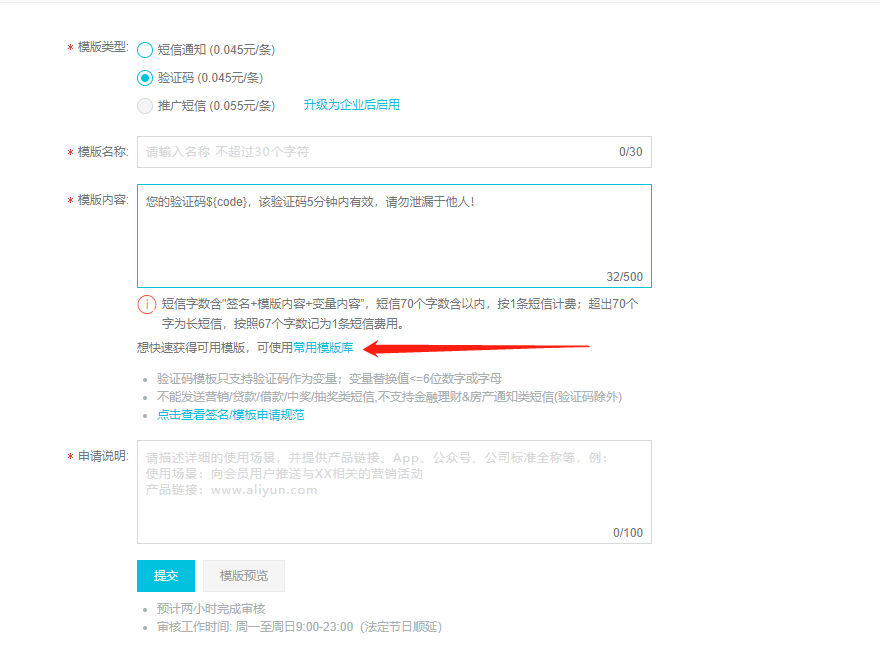Open the 升级为企业后启用 link
The width and height of the screenshot is (880, 653).
(351, 105)
